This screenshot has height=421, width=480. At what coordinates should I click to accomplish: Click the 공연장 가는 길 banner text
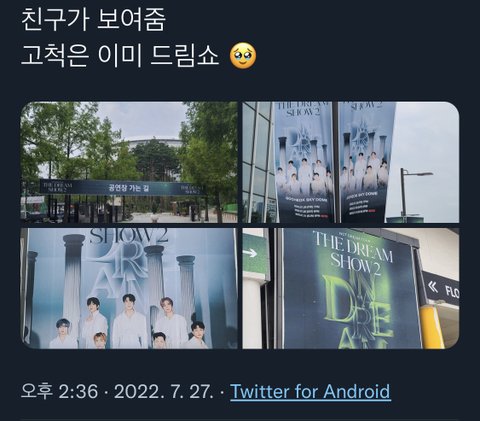(129, 188)
